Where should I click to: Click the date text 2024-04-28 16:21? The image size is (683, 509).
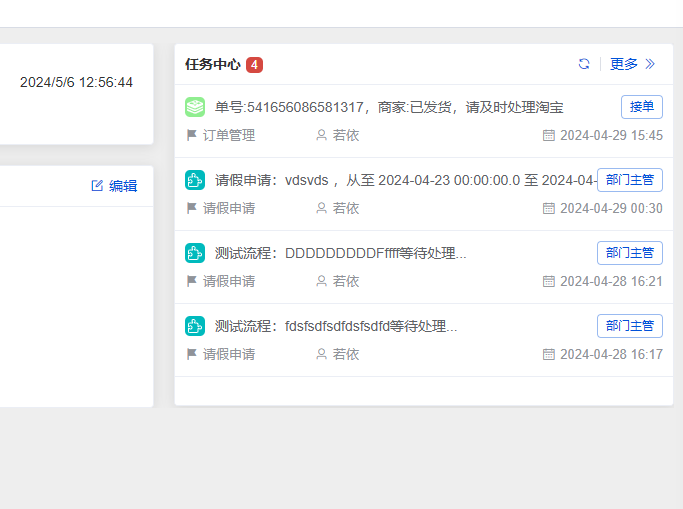[612, 282]
